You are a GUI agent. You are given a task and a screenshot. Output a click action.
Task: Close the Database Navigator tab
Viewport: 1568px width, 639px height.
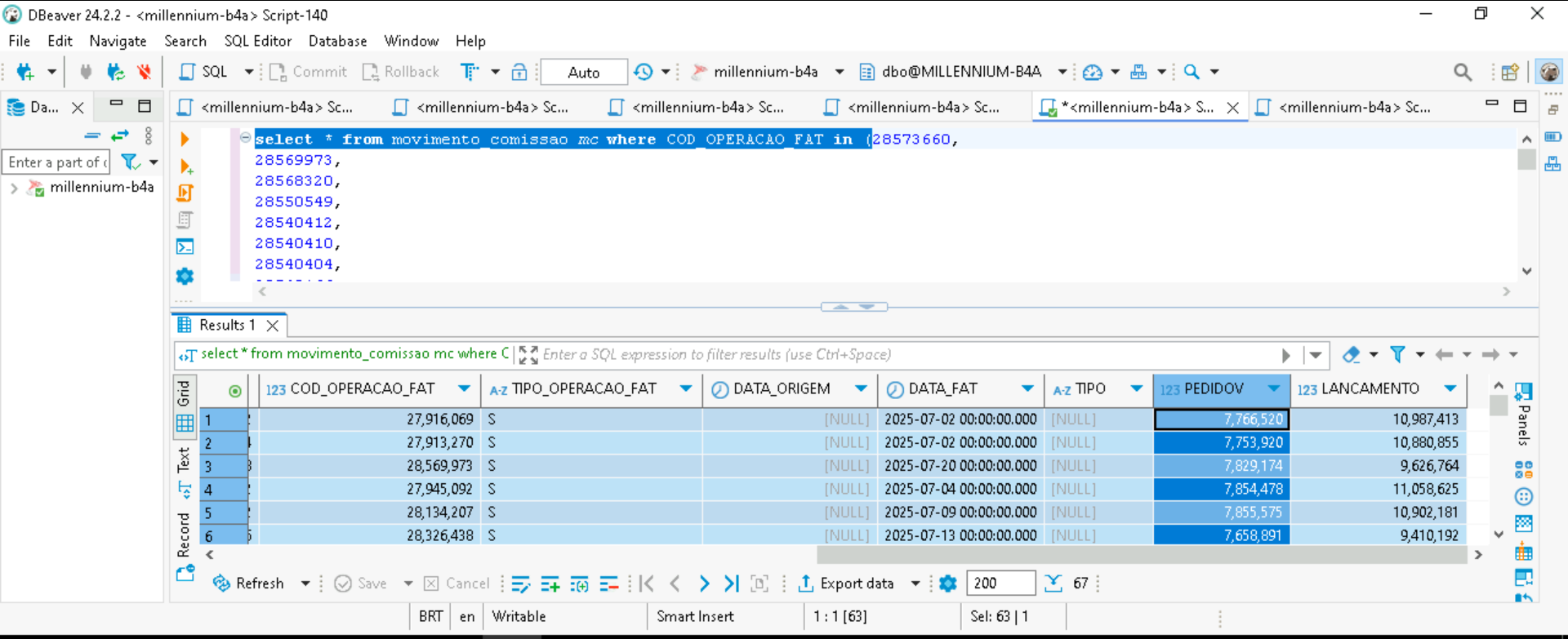click(x=78, y=107)
